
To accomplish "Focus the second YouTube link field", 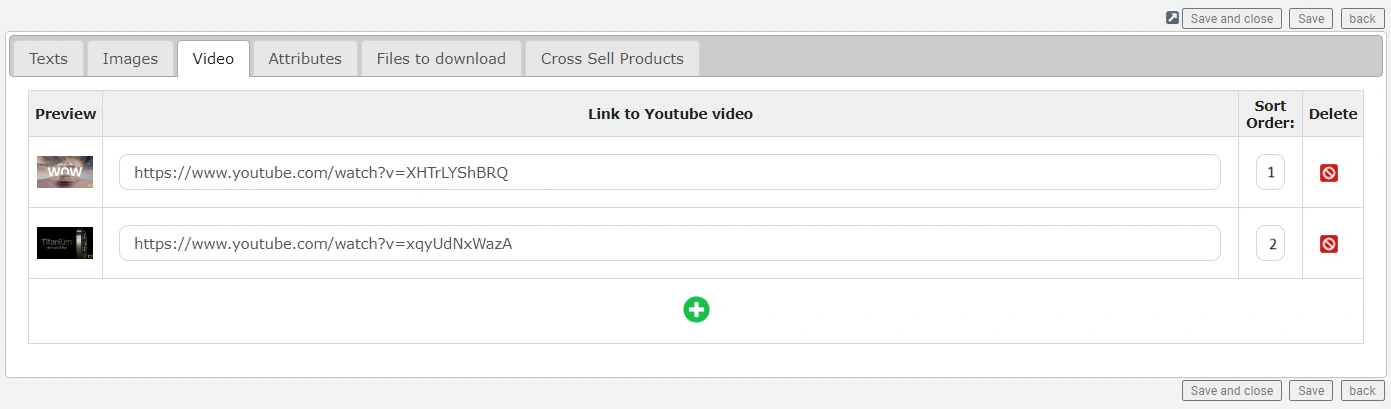I will [x=669, y=244].
